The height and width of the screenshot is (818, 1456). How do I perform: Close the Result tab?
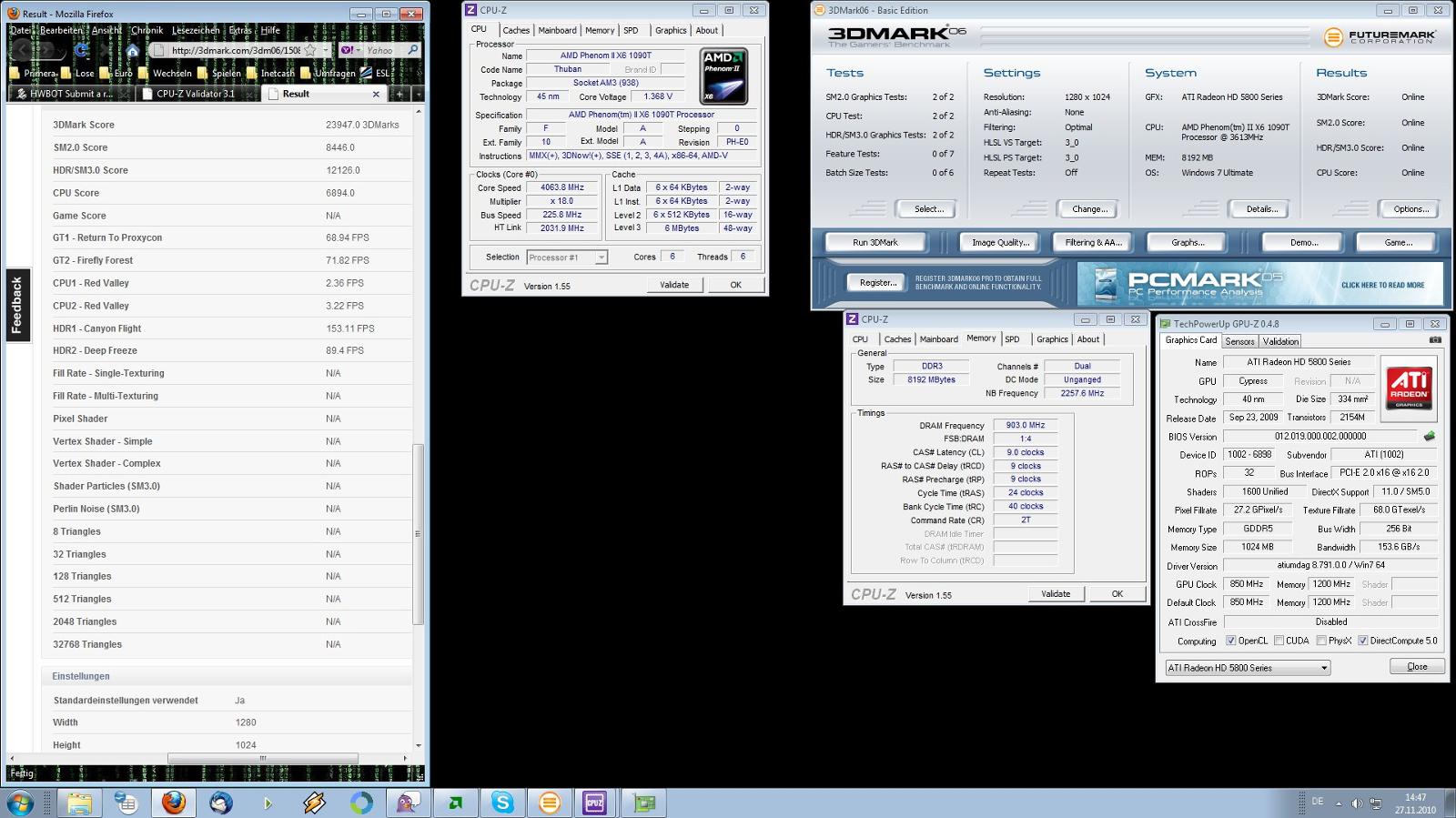(376, 94)
